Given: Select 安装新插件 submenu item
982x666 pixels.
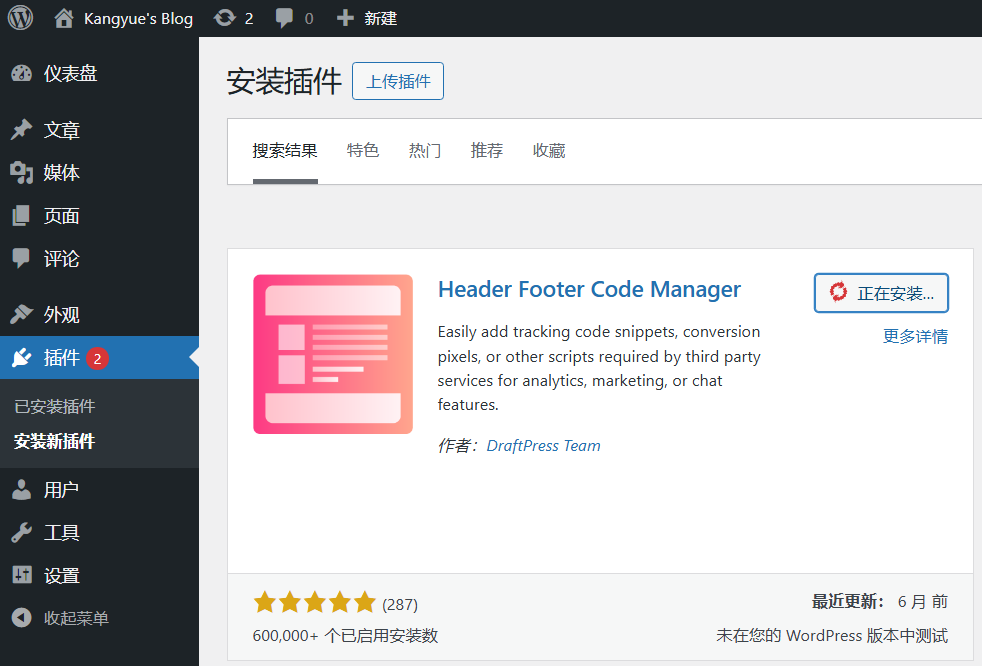Looking at the screenshot, I should coord(54,441).
